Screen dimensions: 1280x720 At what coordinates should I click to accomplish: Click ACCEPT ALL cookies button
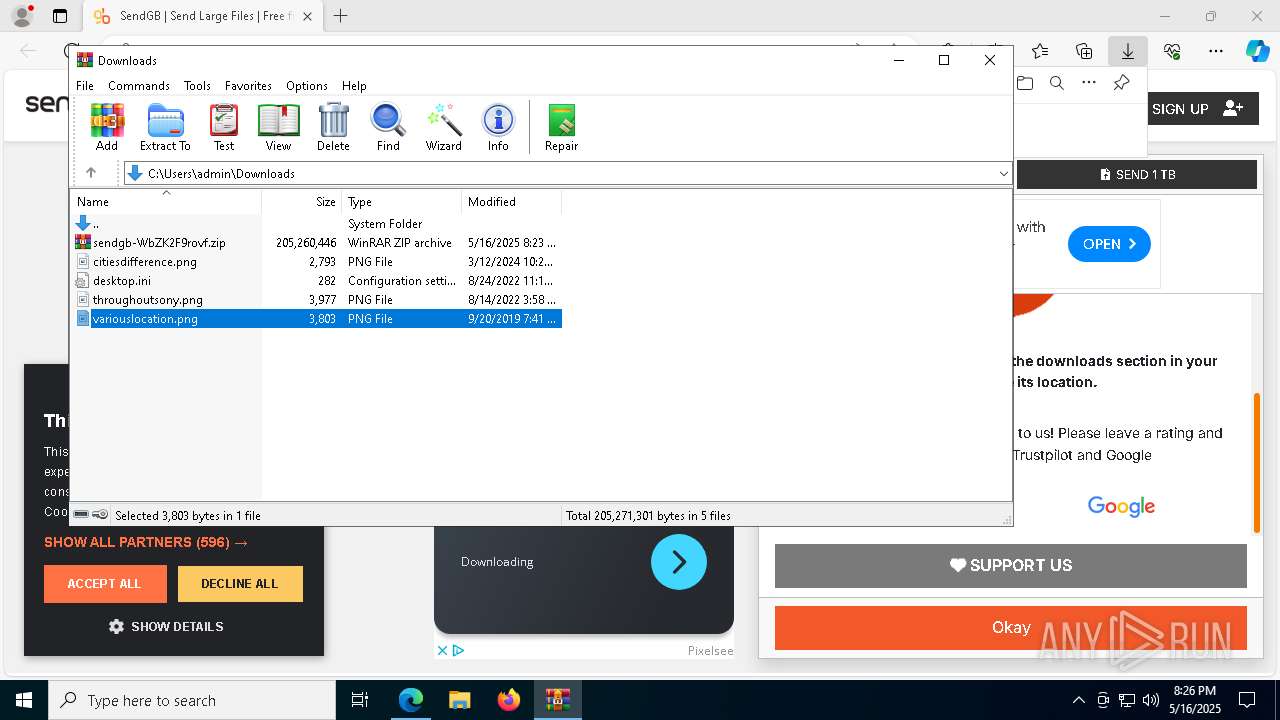pos(105,584)
